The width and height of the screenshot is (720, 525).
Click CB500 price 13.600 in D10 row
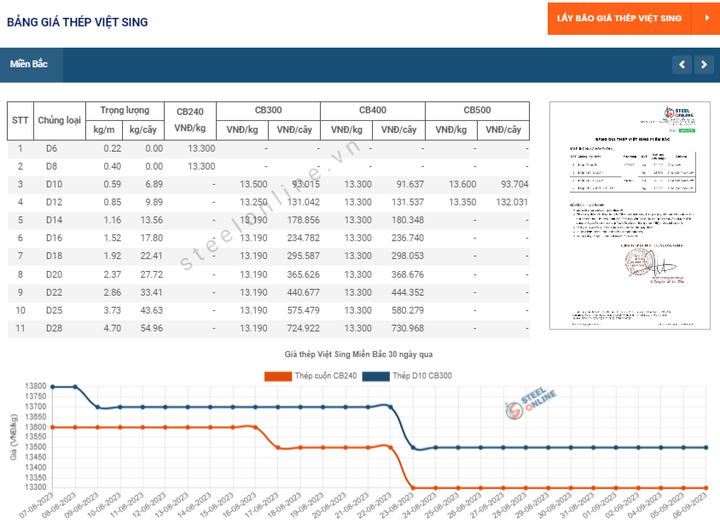462,185
